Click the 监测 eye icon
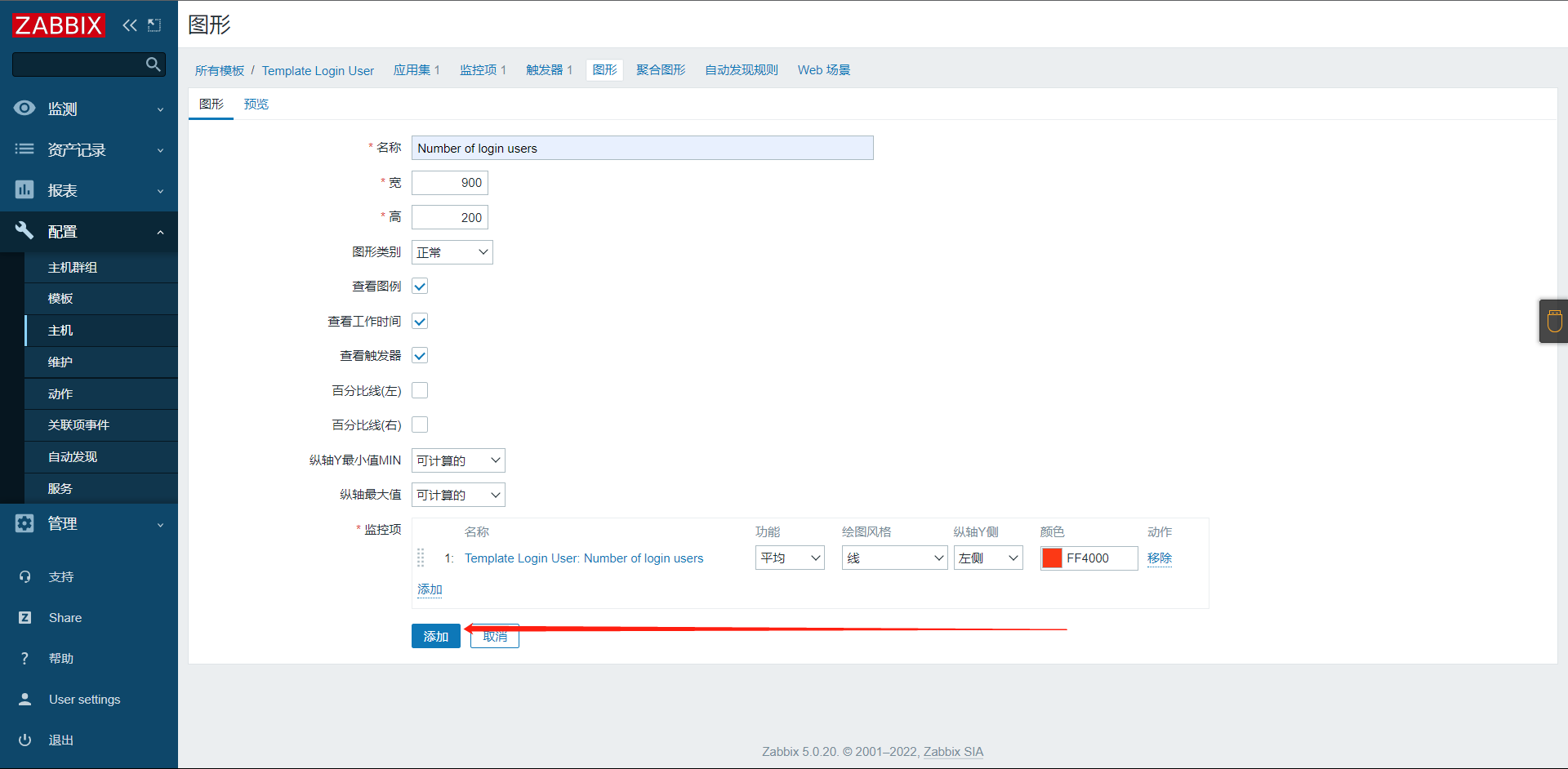 (24, 108)
